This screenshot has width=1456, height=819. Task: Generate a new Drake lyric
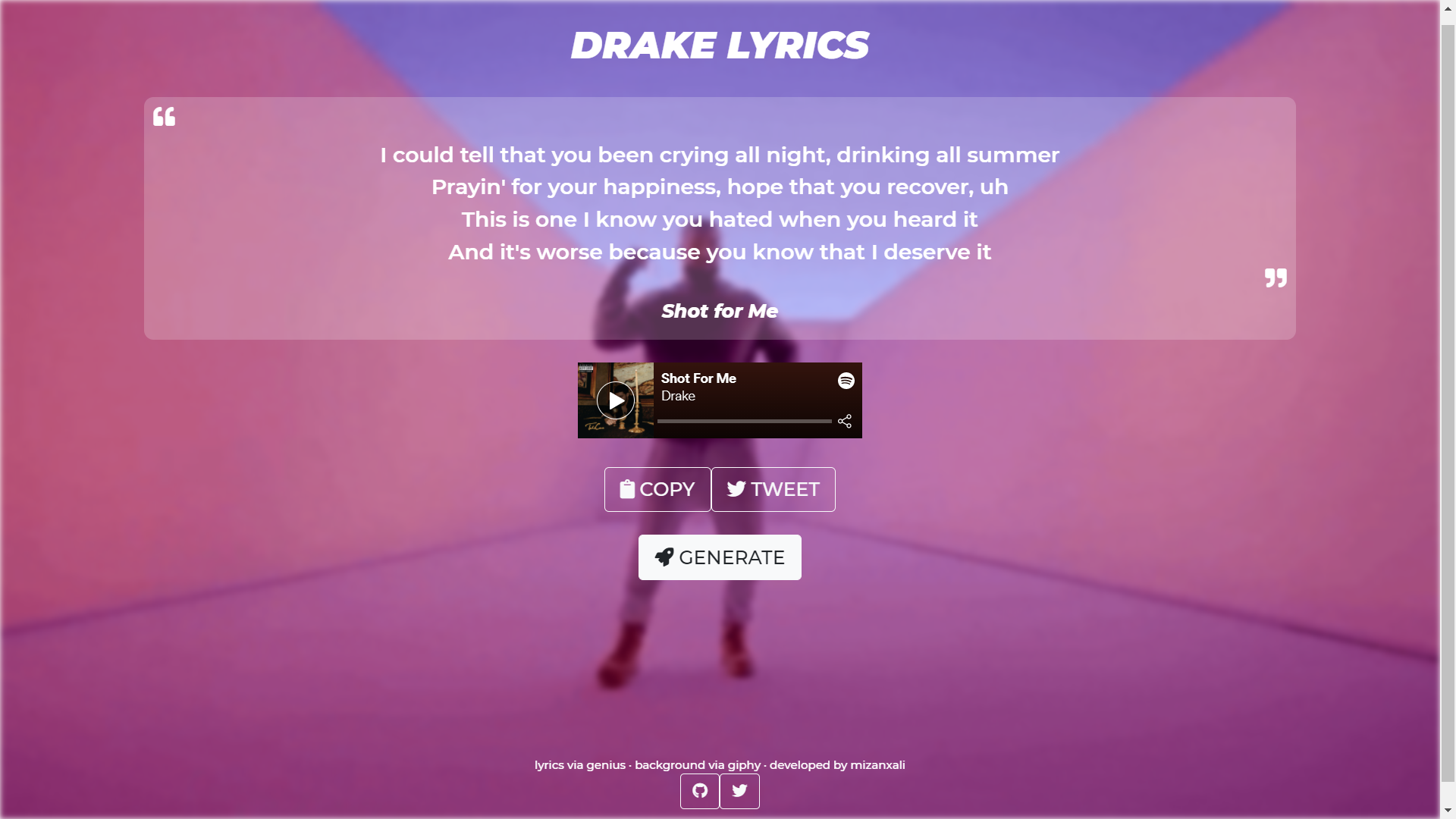pos(720,557)
